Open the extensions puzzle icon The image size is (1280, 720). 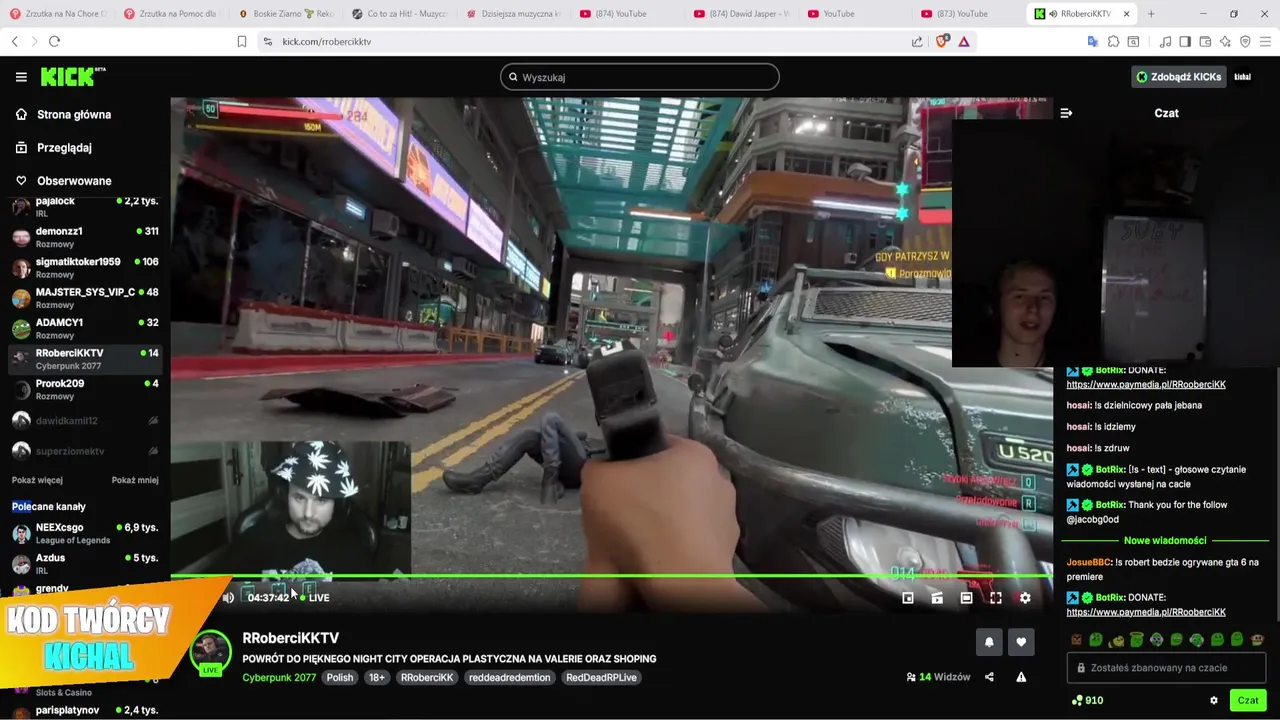1113,41
